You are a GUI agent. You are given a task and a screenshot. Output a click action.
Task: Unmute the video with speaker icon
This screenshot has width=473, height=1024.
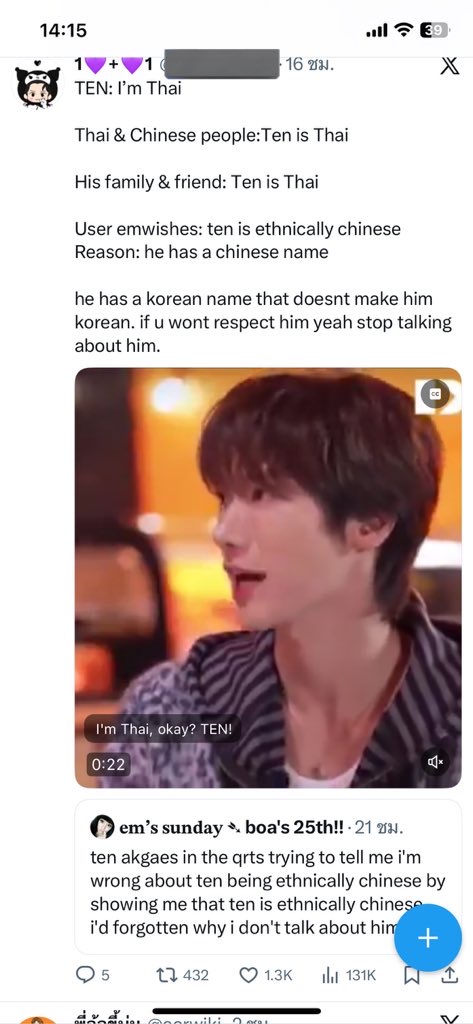[x=435, y=761]
